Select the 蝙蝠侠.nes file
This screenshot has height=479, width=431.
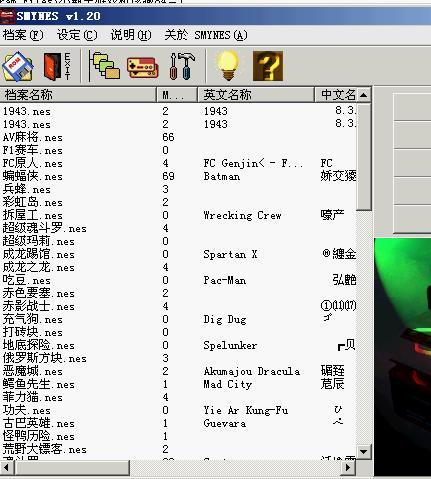tap(33, 176)
